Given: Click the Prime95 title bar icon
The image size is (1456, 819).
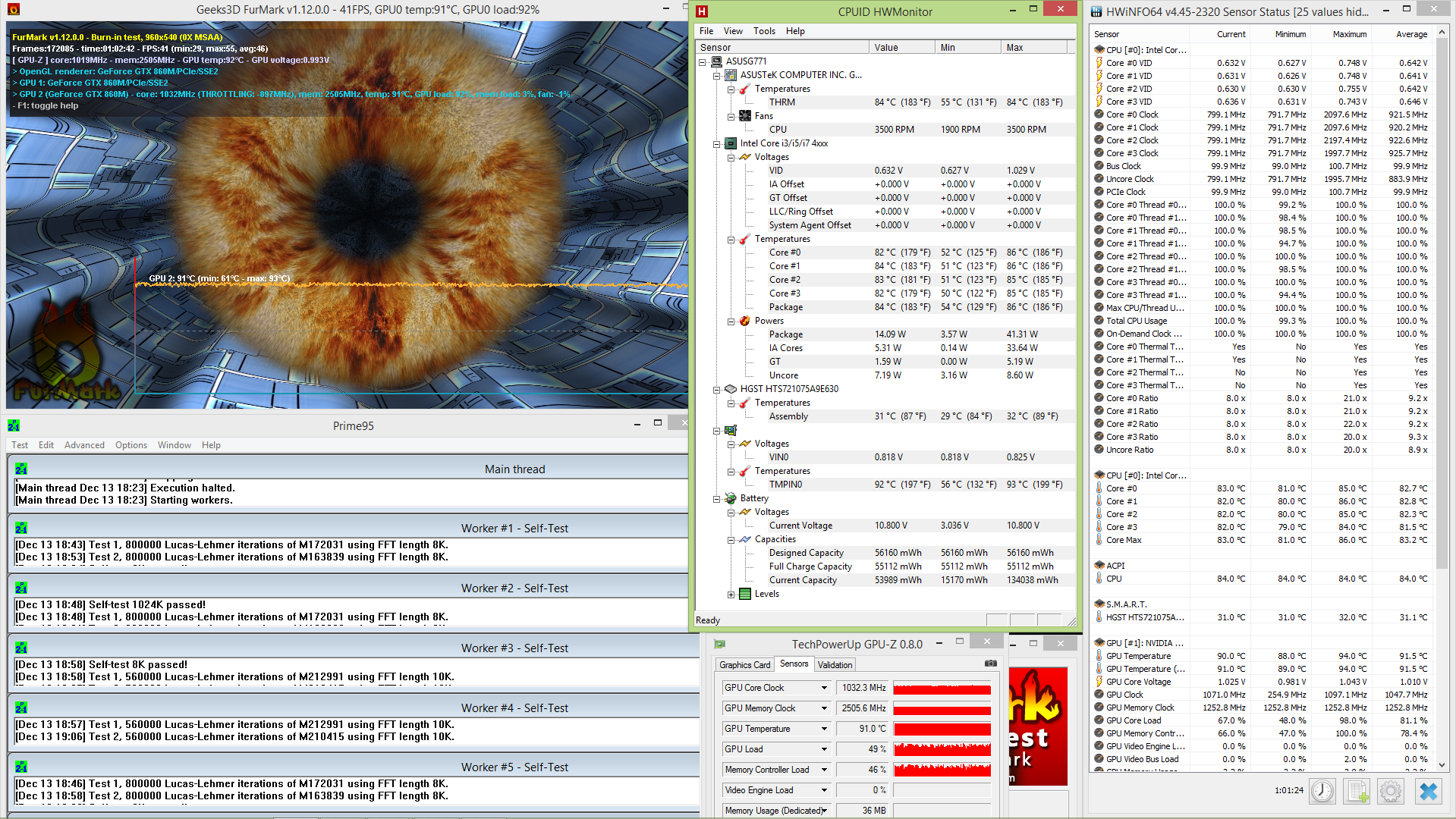Looking at the screenshot, I should point(13,425).
